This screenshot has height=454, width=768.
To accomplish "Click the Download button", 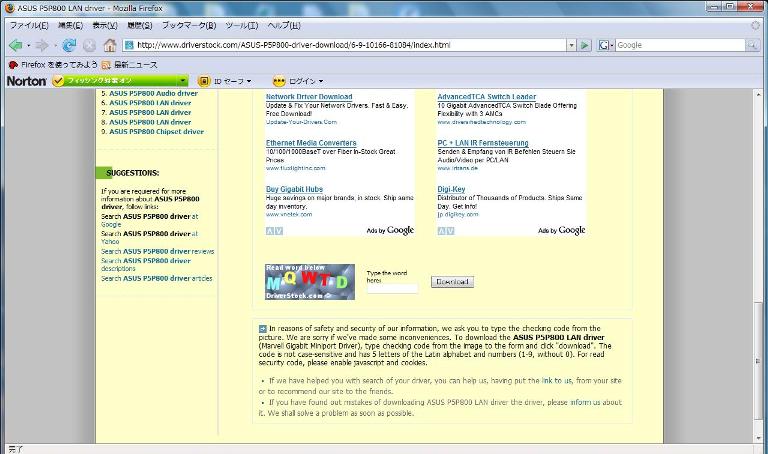I will coord(452,282).
